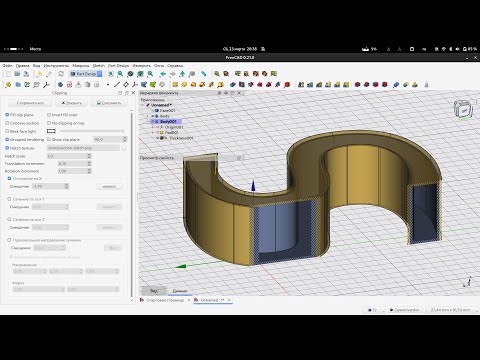This screenshot has width=480, height=360.
Task: Open the Part Design menu
Action: tap(118, 66)
